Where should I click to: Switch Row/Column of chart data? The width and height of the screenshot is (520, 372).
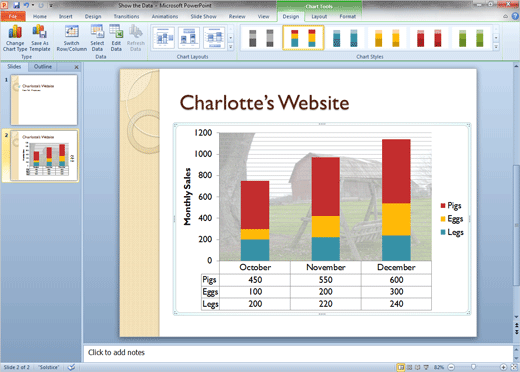tap(71, 38)
